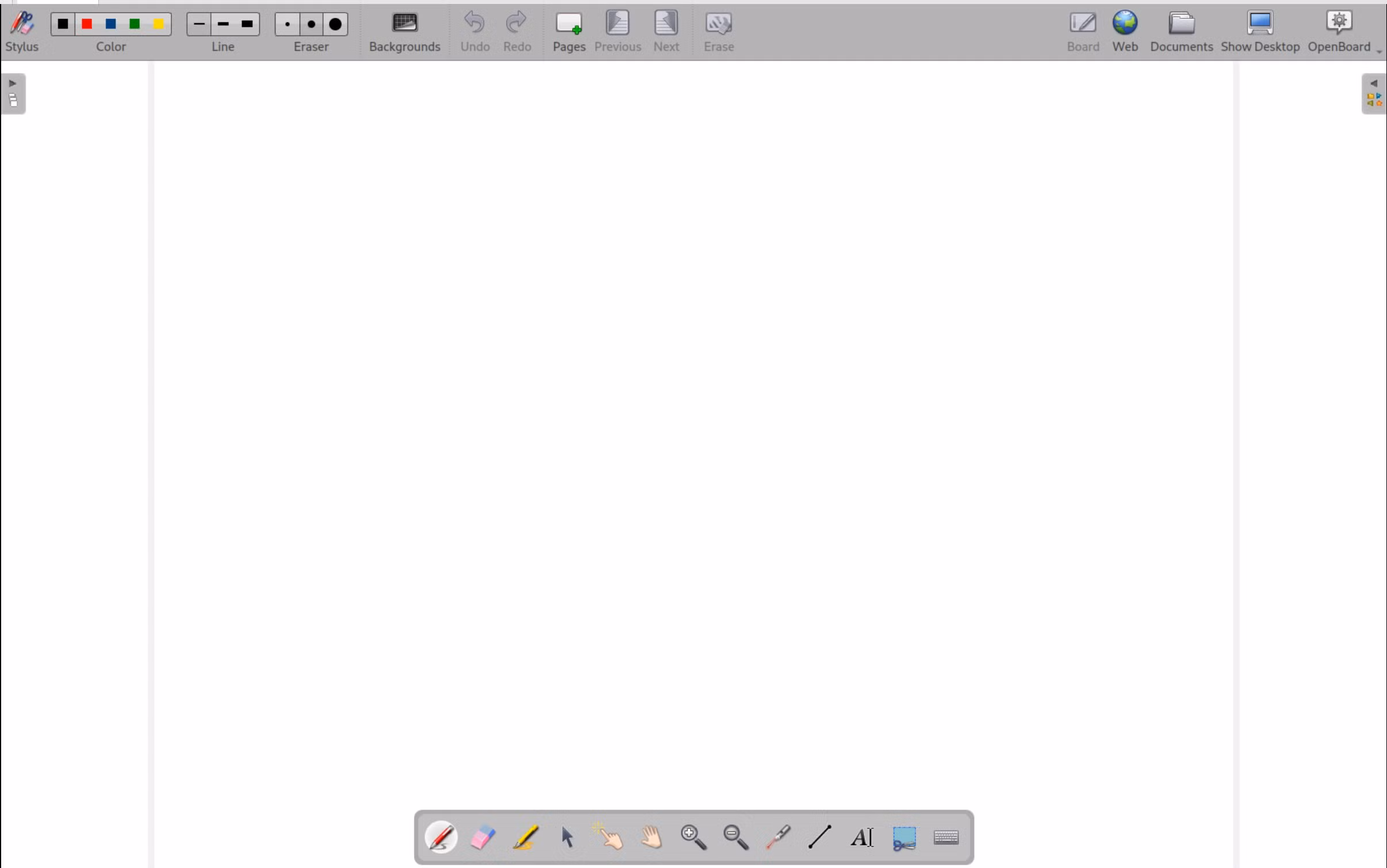Select the Highlighter marker tool

(x=525, y=837)
